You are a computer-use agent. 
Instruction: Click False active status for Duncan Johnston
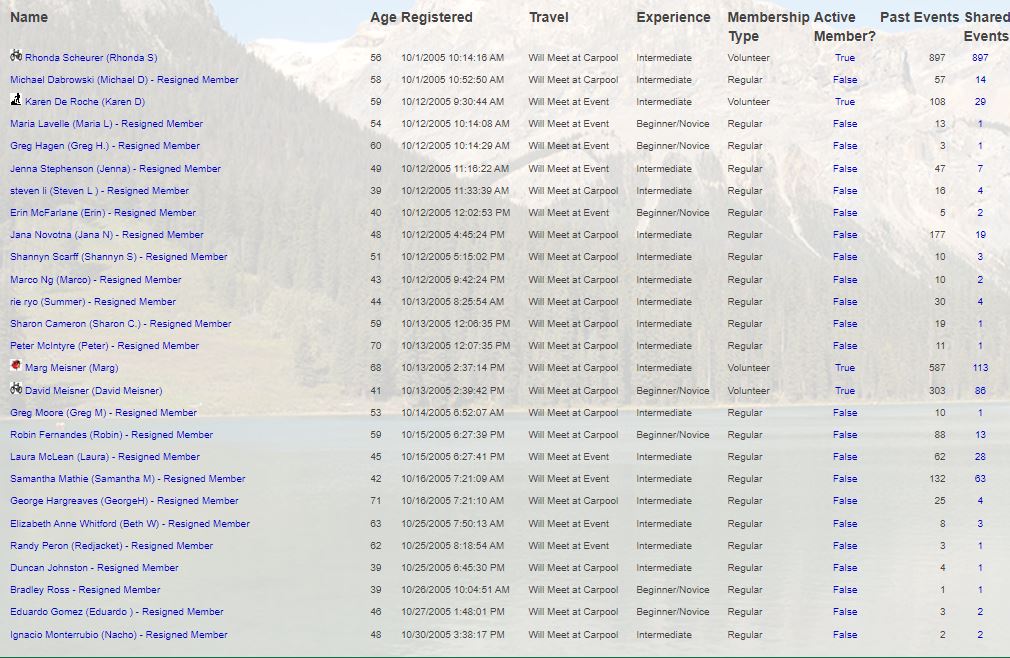pos(845,568)
